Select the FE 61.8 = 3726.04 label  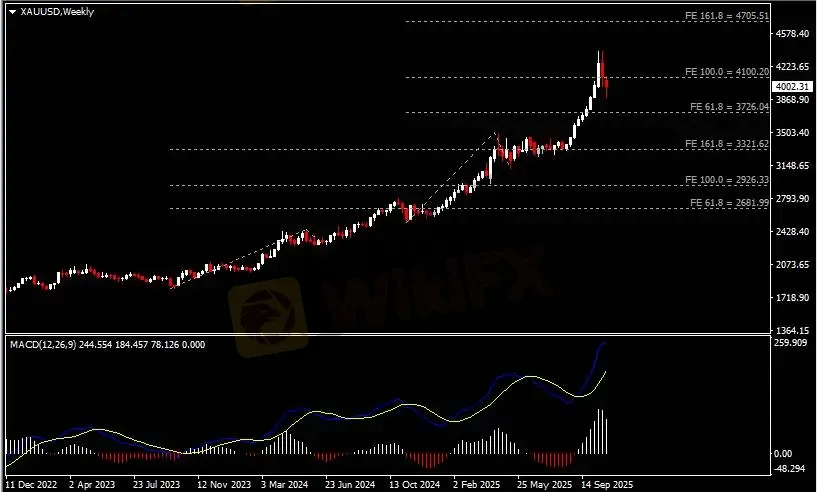pos(729,107)
